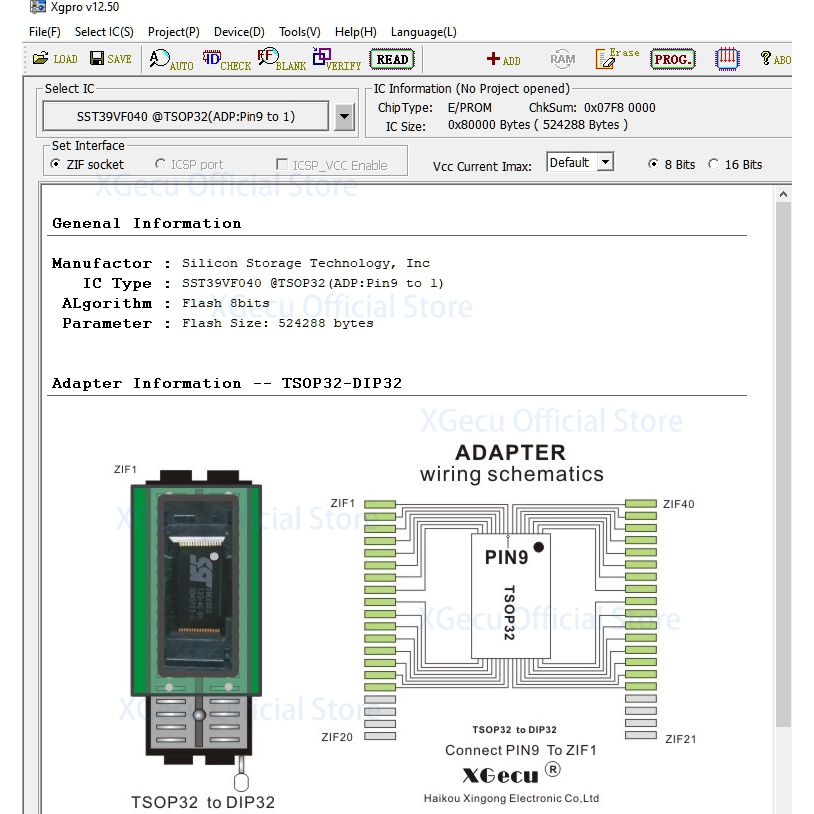The height and width of the screenshot is (814, 814).
Task: Click the VERIFY toolbar icon
Action: coord(336,60)
